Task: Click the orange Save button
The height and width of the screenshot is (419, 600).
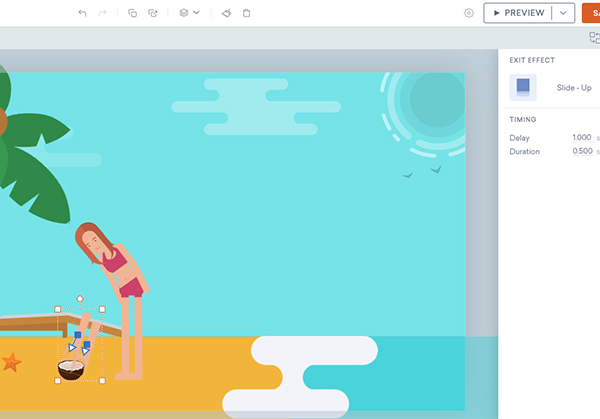Action: (591, 13)
